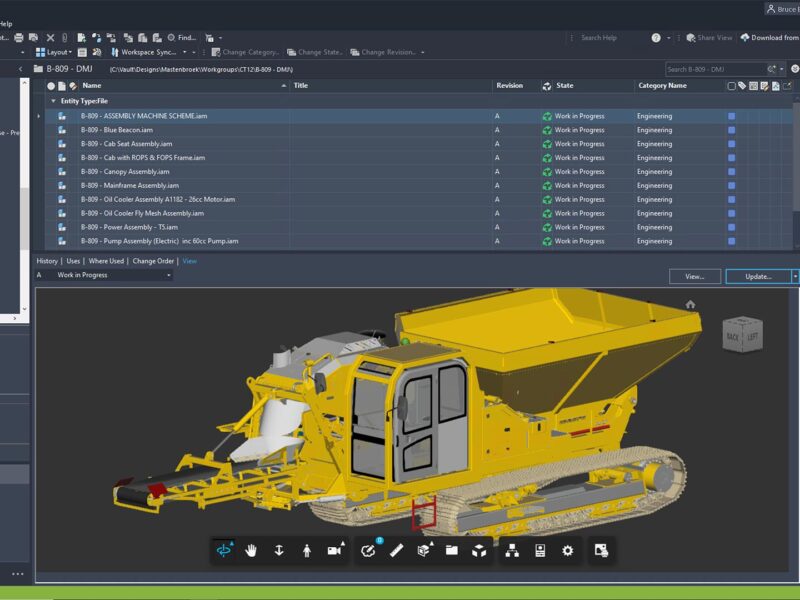Screen dimensions: 800x600
Task: Select the Section analysis tool
Action: click(423, 550)
